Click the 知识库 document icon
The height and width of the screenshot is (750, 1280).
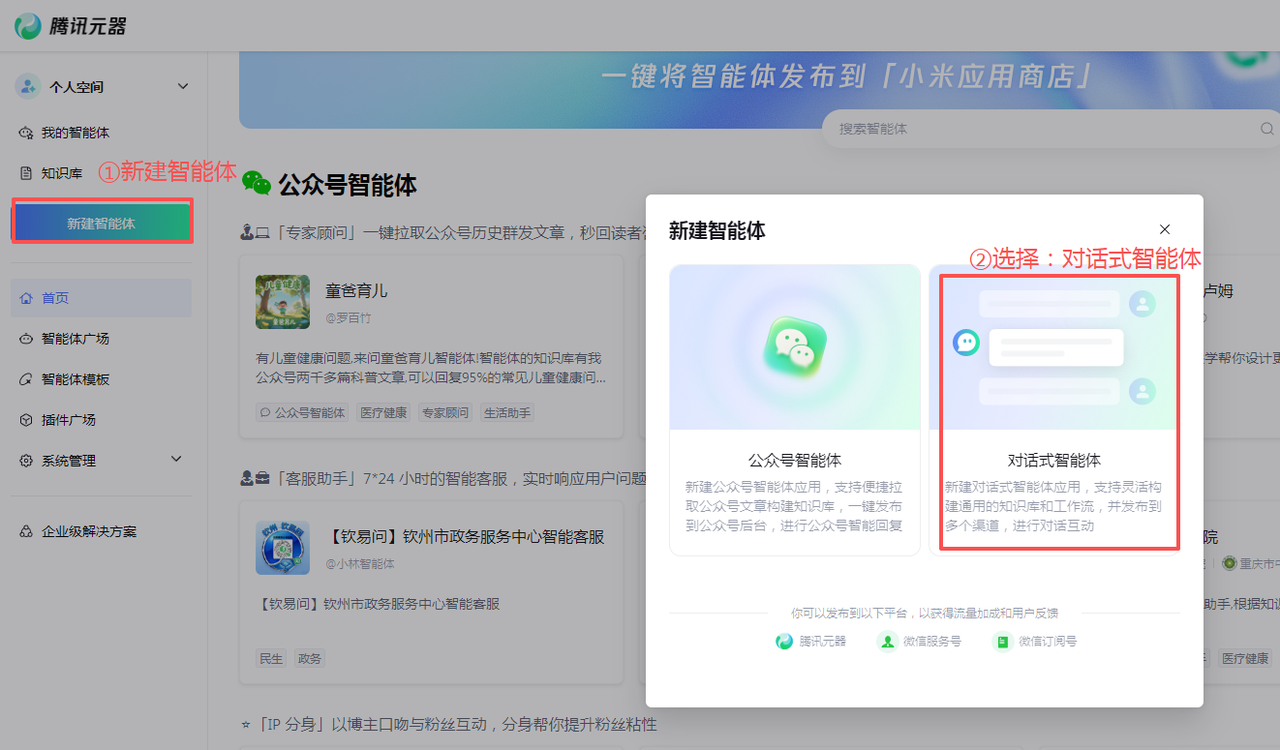pos(27,173)
